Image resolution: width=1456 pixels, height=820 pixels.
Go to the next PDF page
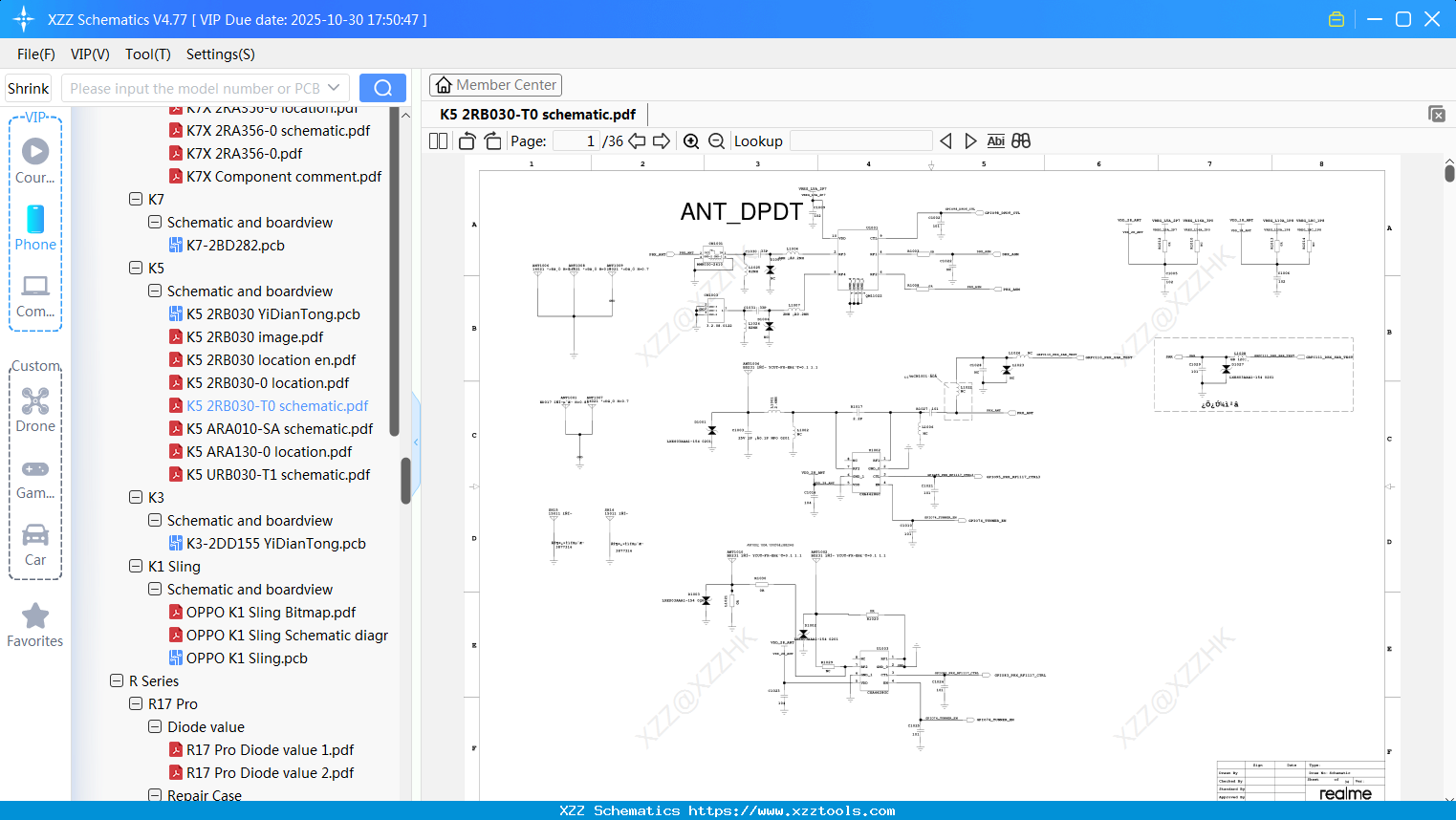pos(662,141)
